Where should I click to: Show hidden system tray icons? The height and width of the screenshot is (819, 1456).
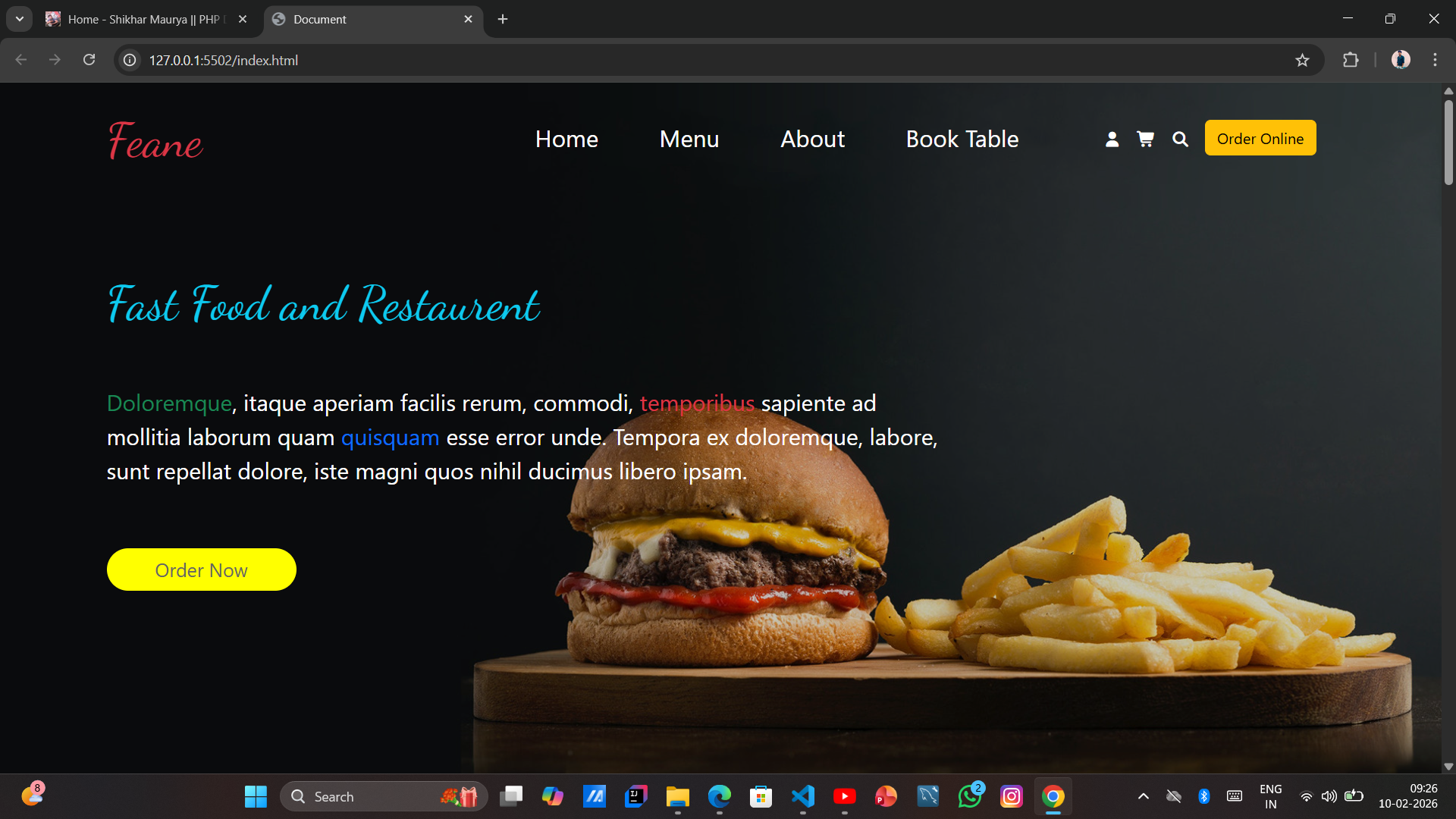coord(1143,796)
